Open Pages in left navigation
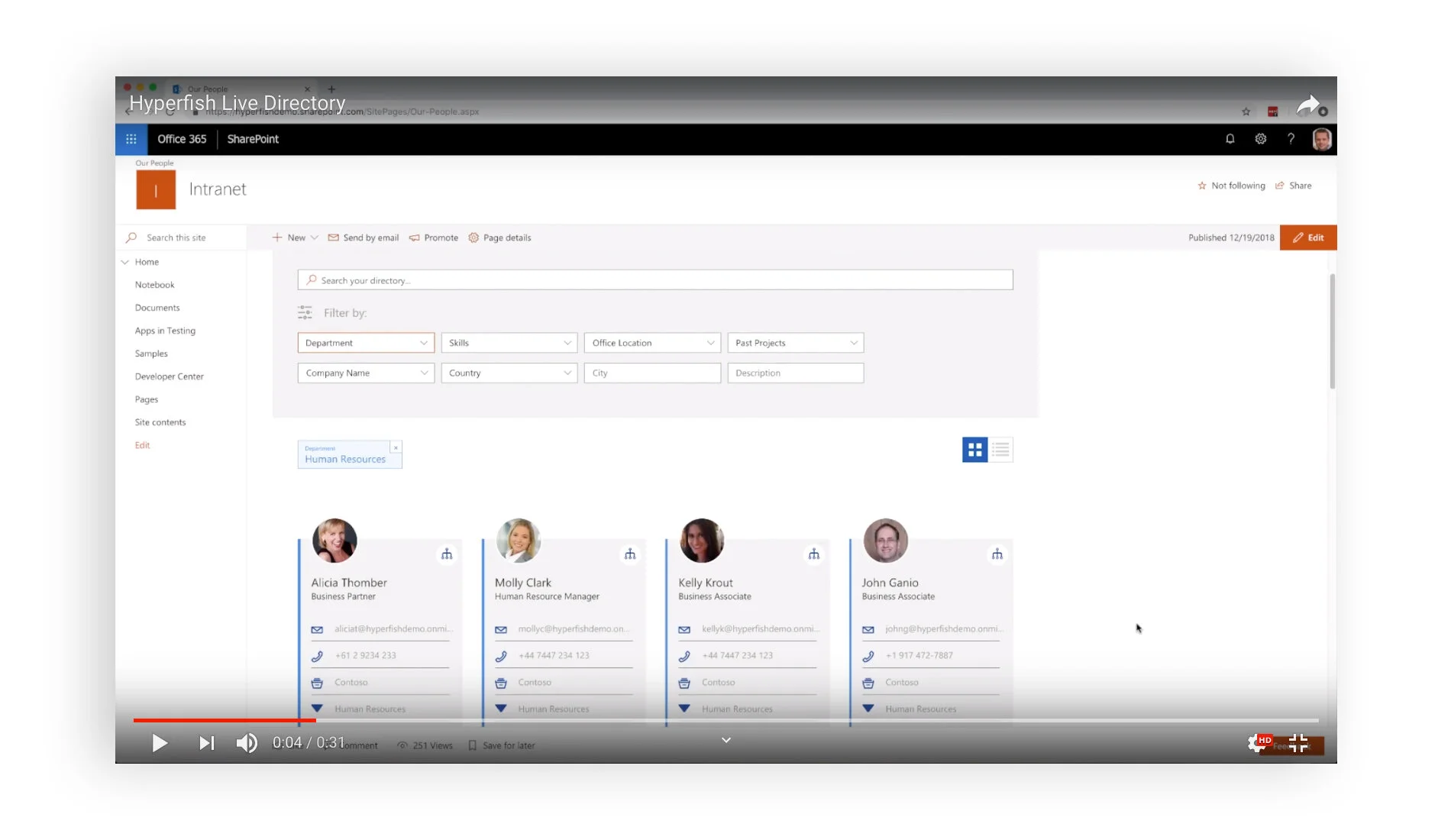 click(147, 399)
